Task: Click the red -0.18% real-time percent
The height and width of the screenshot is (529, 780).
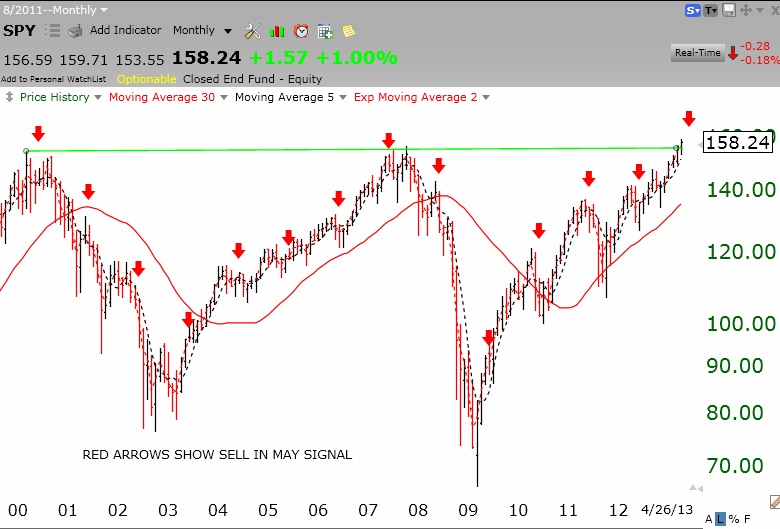Action: pos(760,60)
